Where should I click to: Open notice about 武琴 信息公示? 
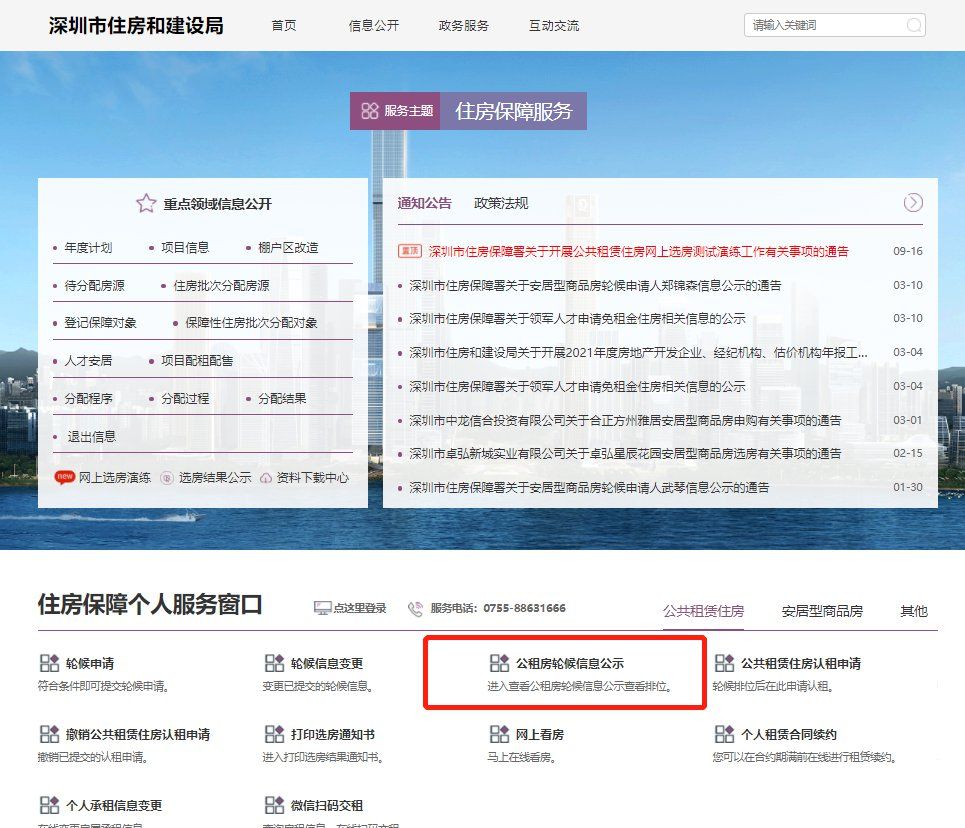589,488
